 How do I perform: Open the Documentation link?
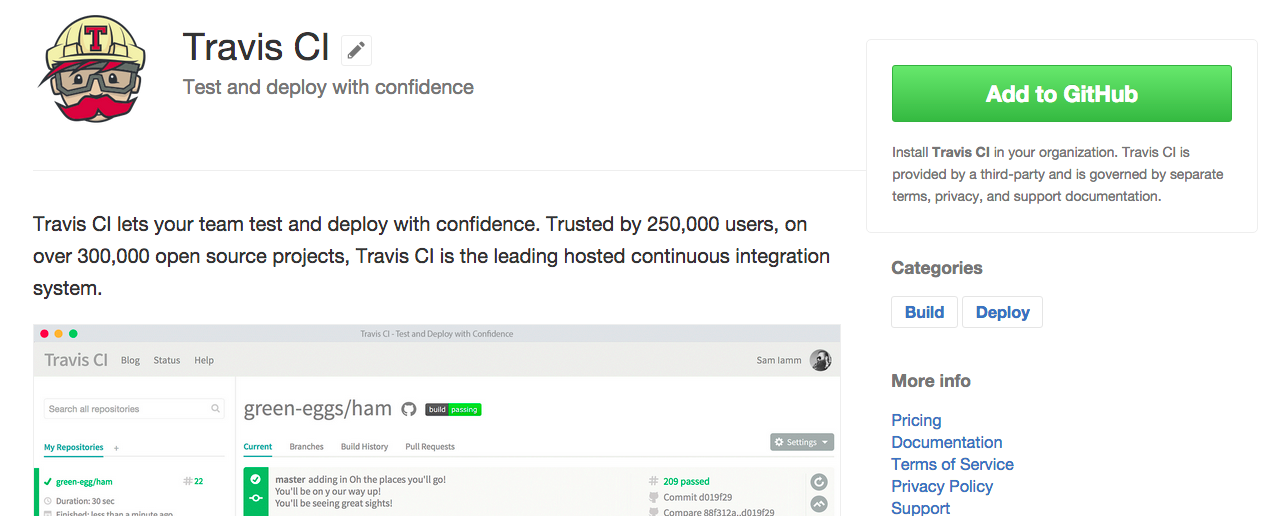point(946,442)
